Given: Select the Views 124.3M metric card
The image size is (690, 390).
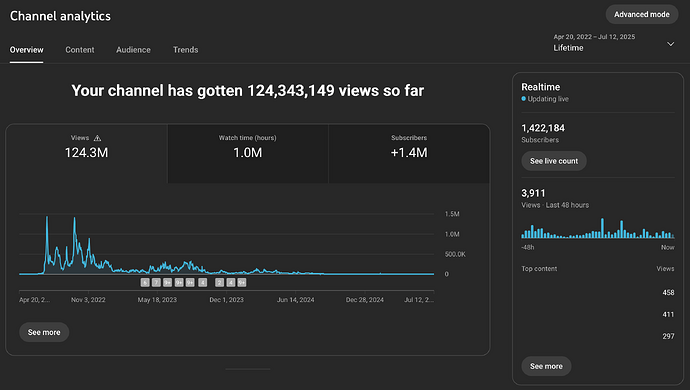Looking at the screenshot, I should 86,153.
